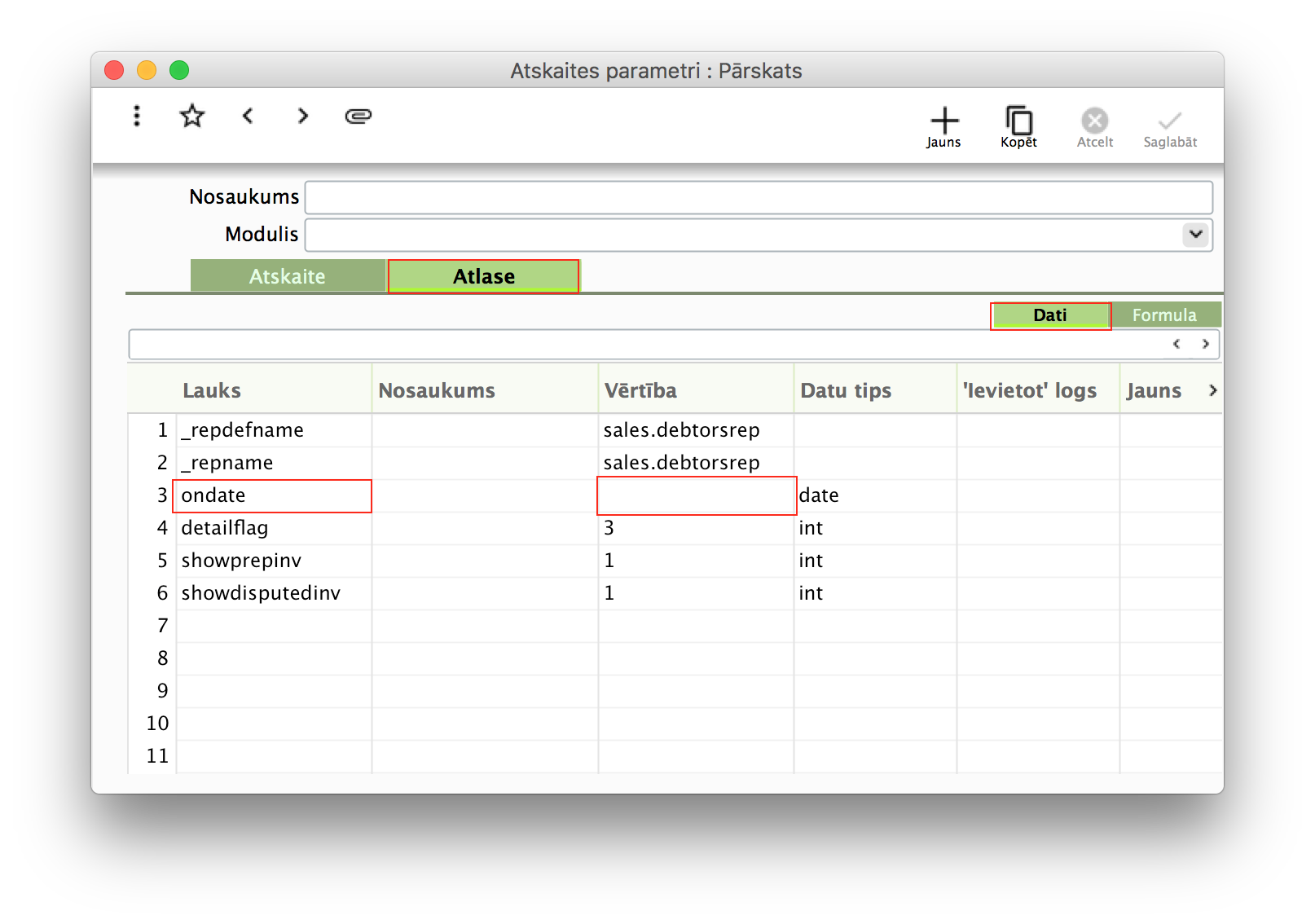Select row number 3
The width and height of the screenshot is (1315, 924).
point(162,495)
